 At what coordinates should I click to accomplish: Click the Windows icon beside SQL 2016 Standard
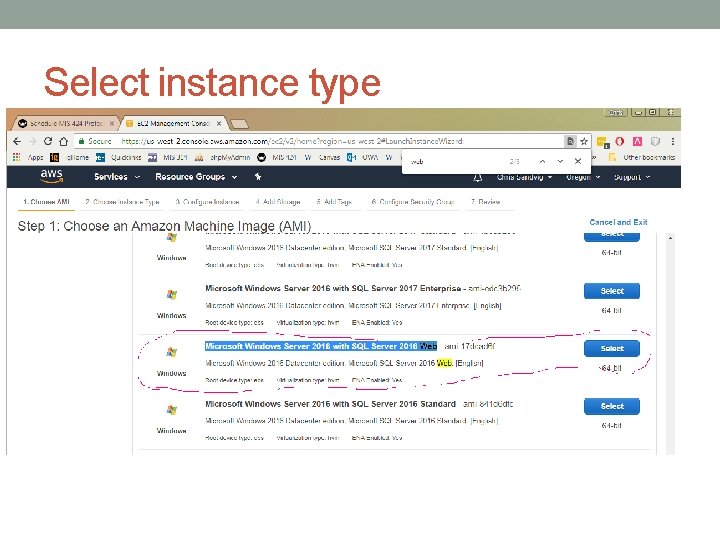click(172, 410)
